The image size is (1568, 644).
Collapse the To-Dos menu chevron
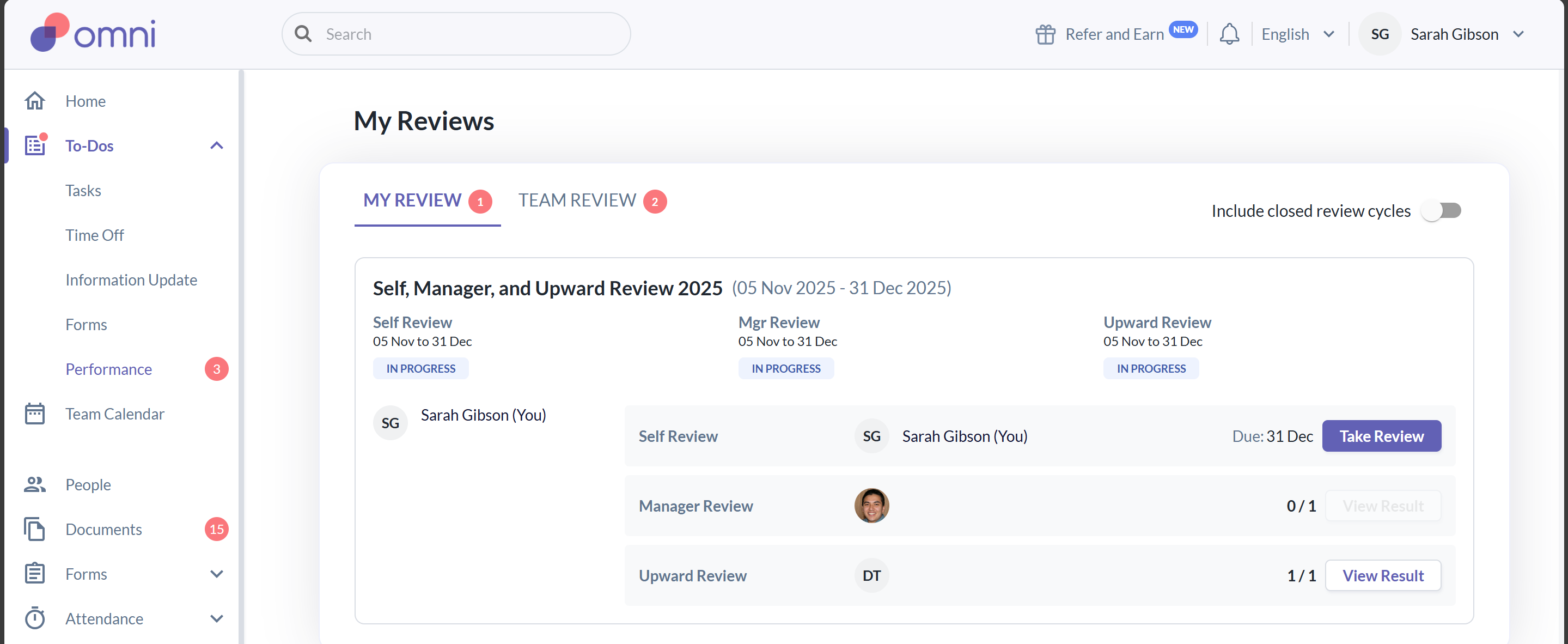217,145
